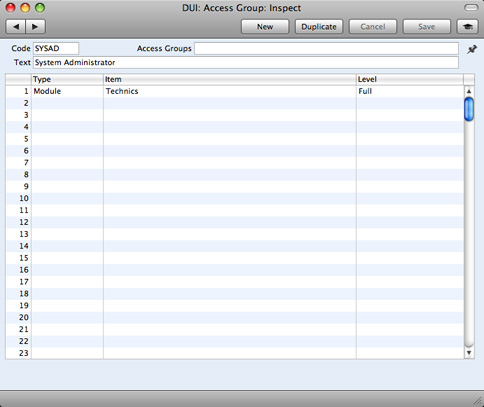Viewport: 484px width, 407px height.
Task: Click the scrollbar down arrow
Action: pos(469,353)
